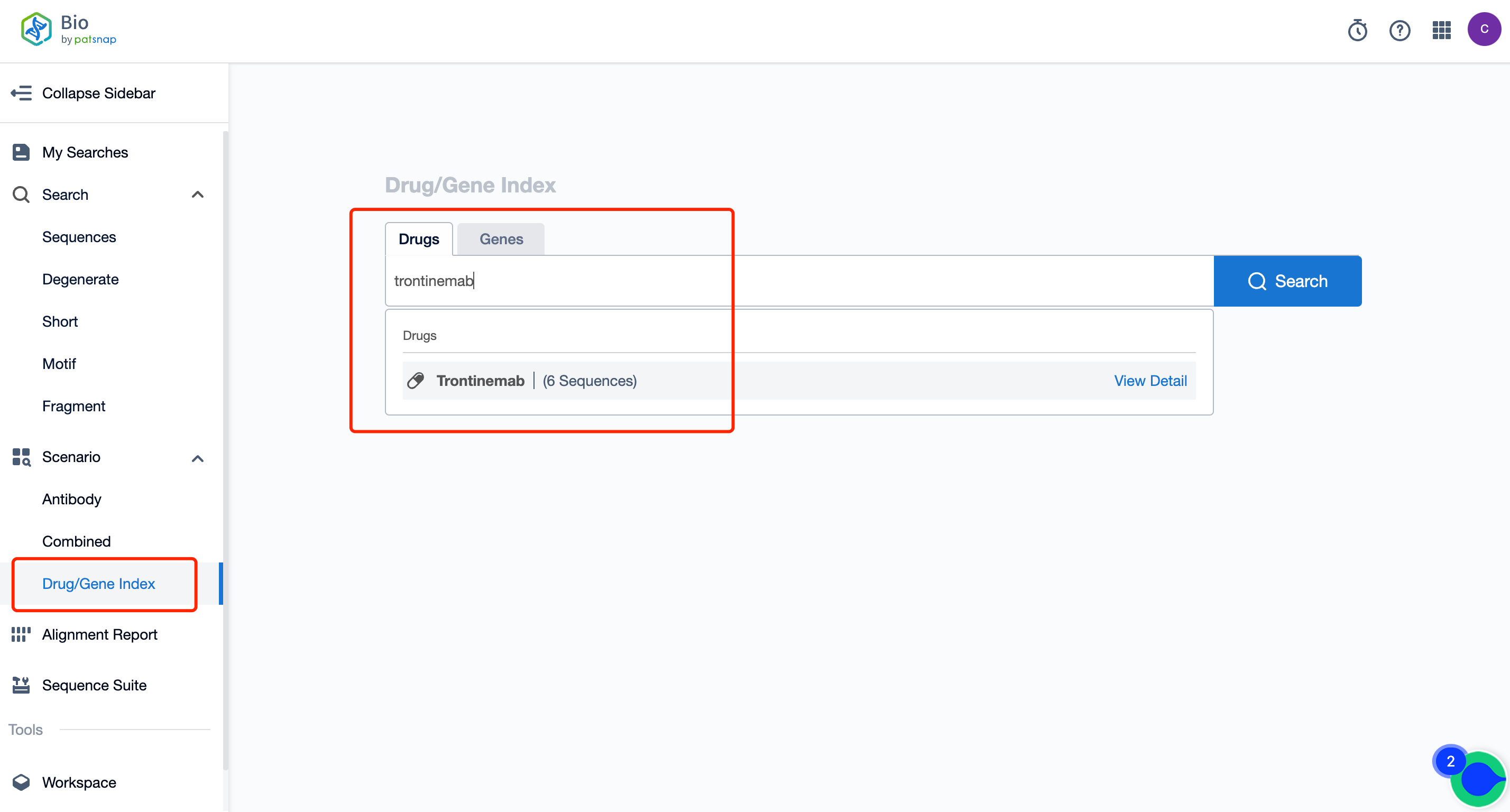Select the Drugs tab in Drug/Gene Index

coord(418,239)
